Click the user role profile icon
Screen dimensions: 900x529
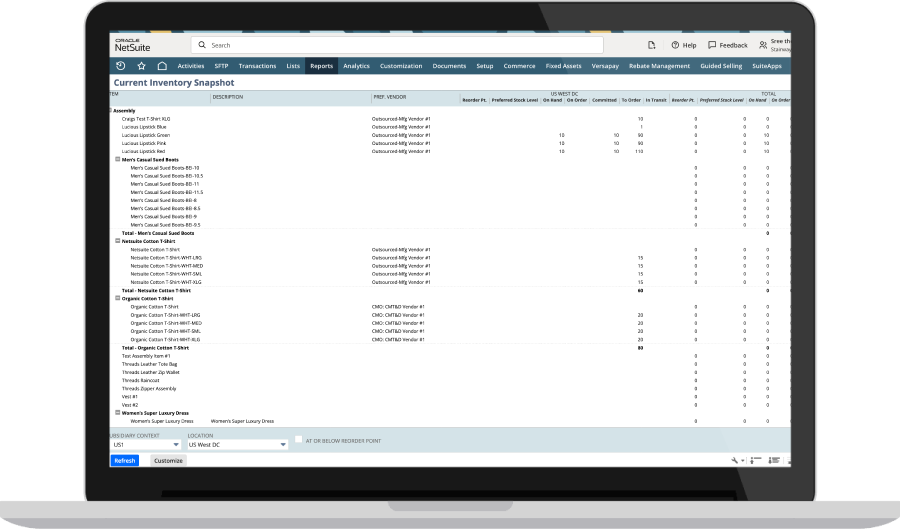point(764,45)
